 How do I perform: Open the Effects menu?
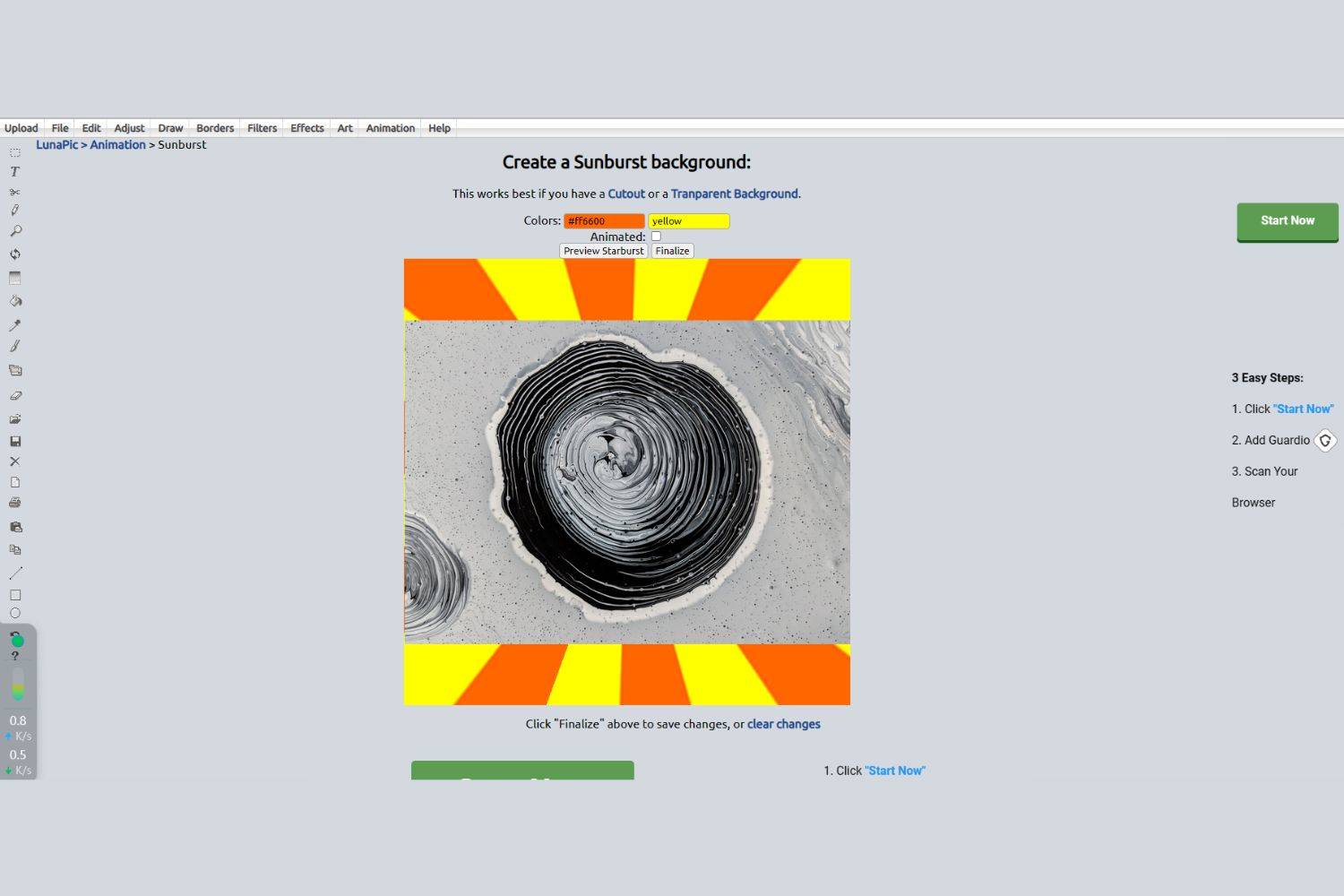point(307,128)
